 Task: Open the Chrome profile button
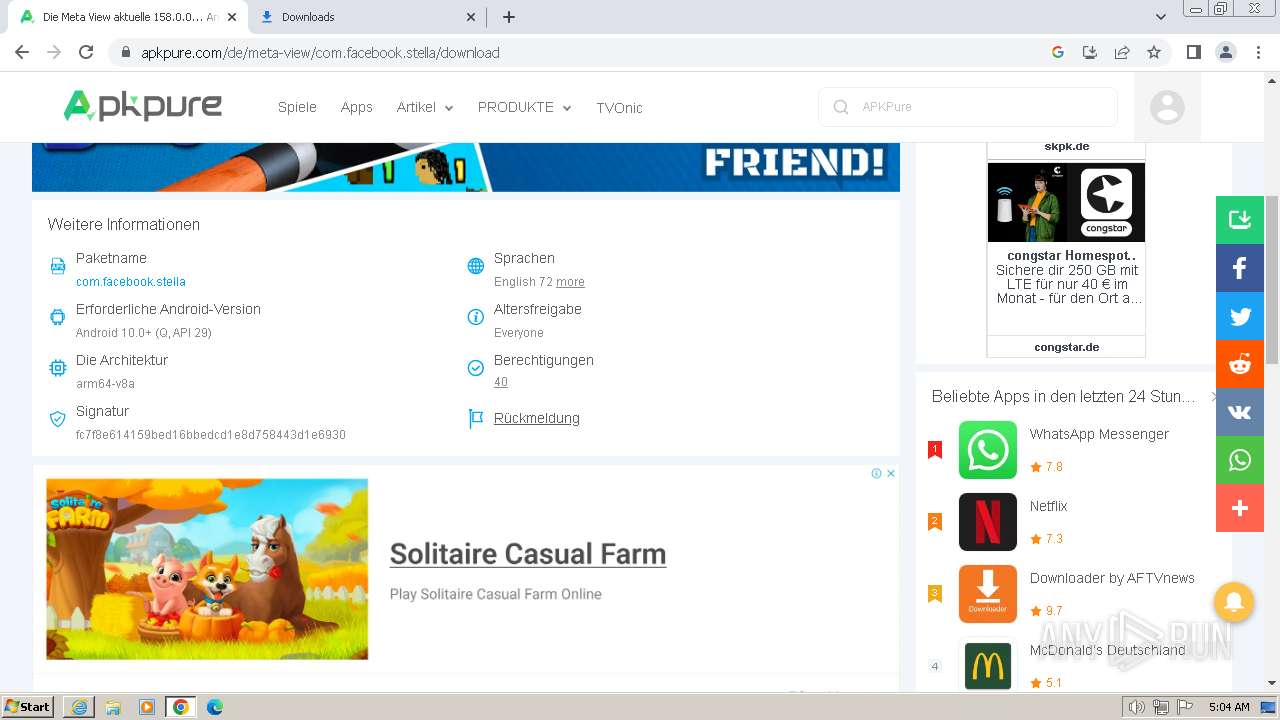tap(1225, 52)
